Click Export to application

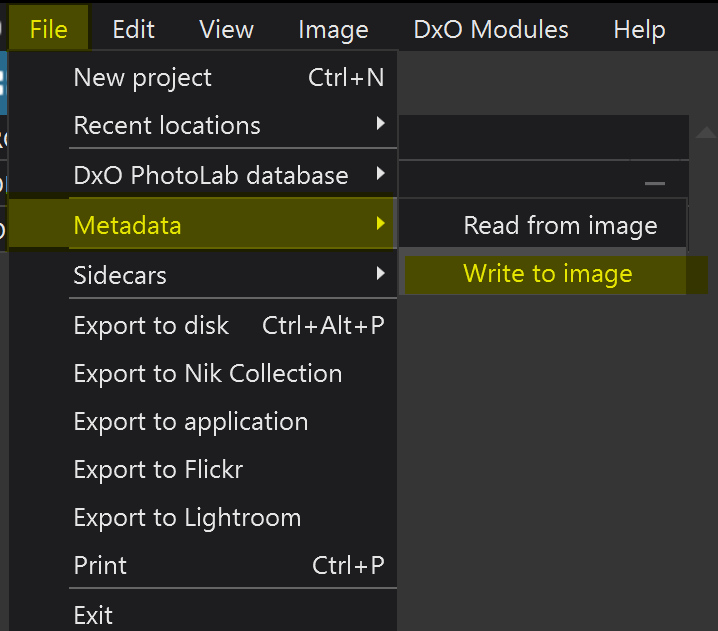tap(190, 421)
